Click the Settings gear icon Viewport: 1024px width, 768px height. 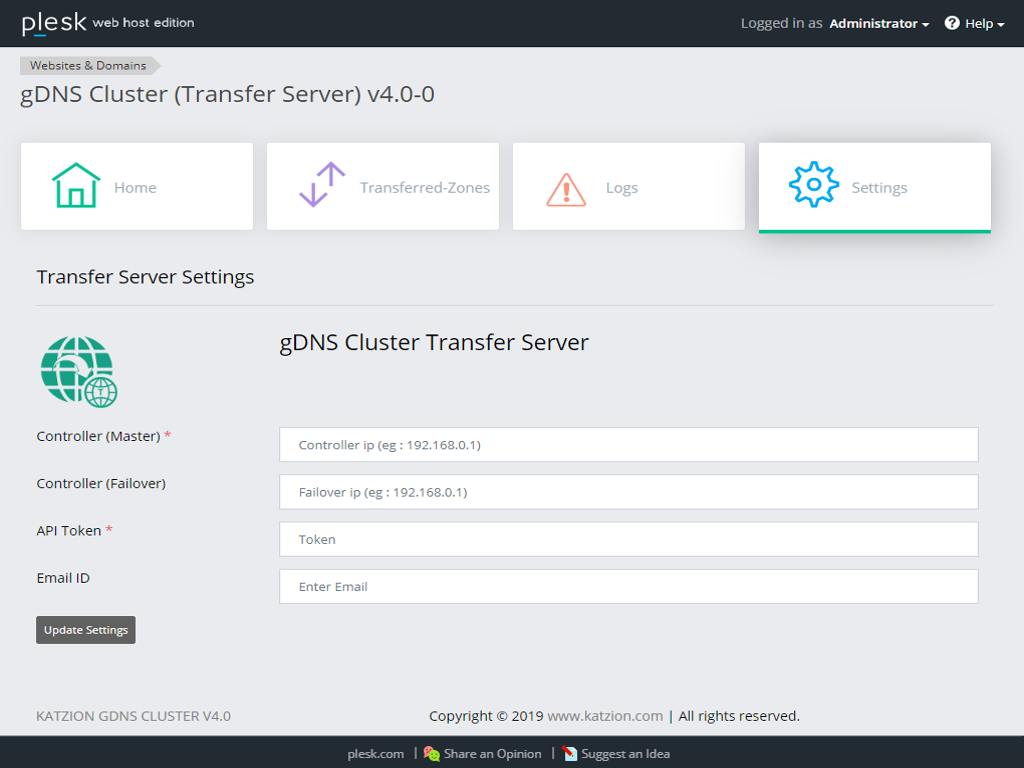(x=813, y=186)
